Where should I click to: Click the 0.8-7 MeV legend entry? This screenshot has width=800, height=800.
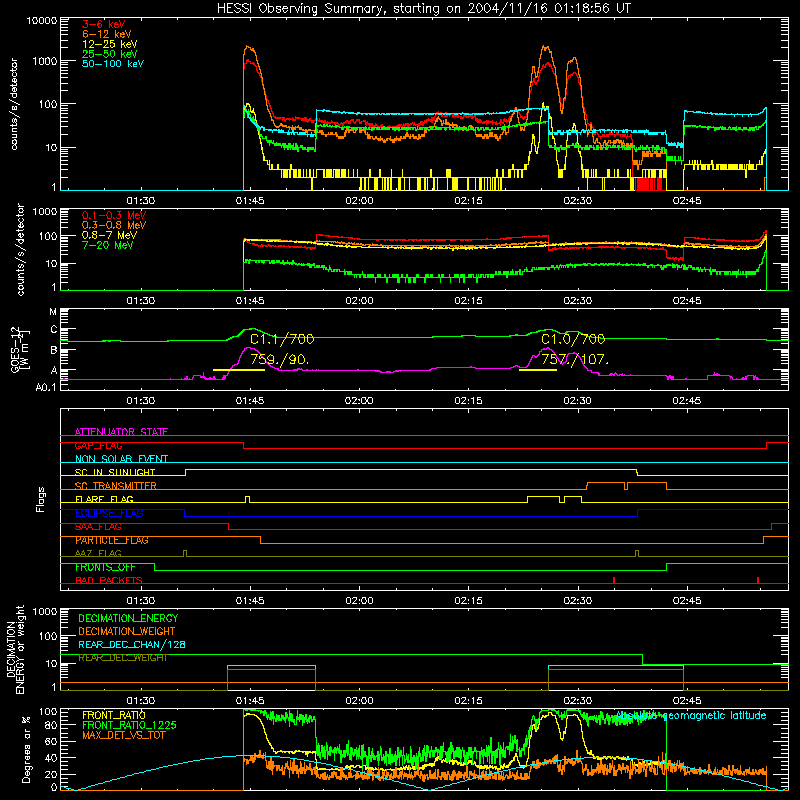point(110,235)
